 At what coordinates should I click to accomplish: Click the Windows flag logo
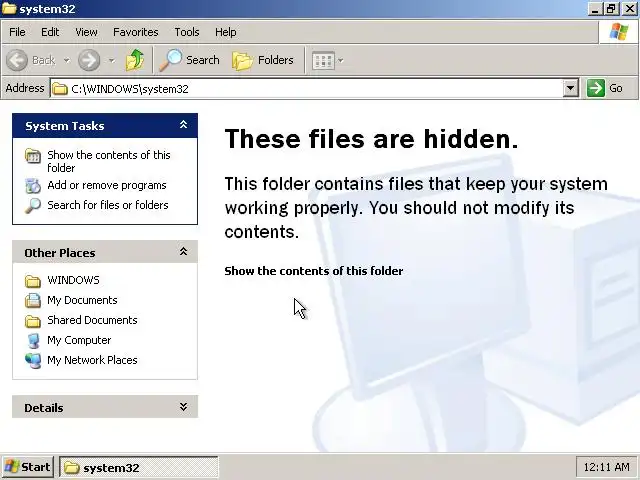click(x=619, y=32)
